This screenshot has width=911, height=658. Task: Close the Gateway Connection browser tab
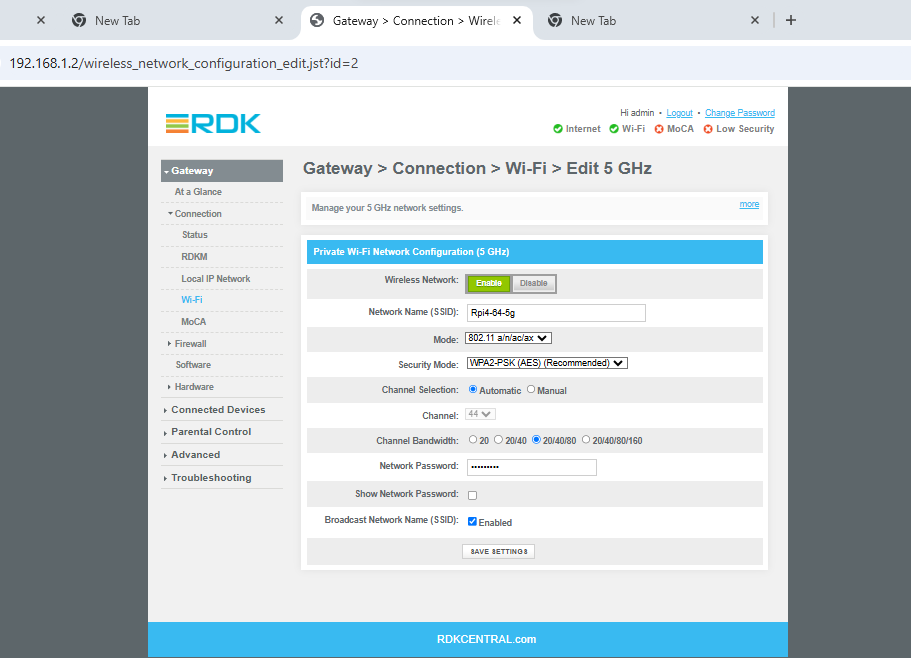517,20
